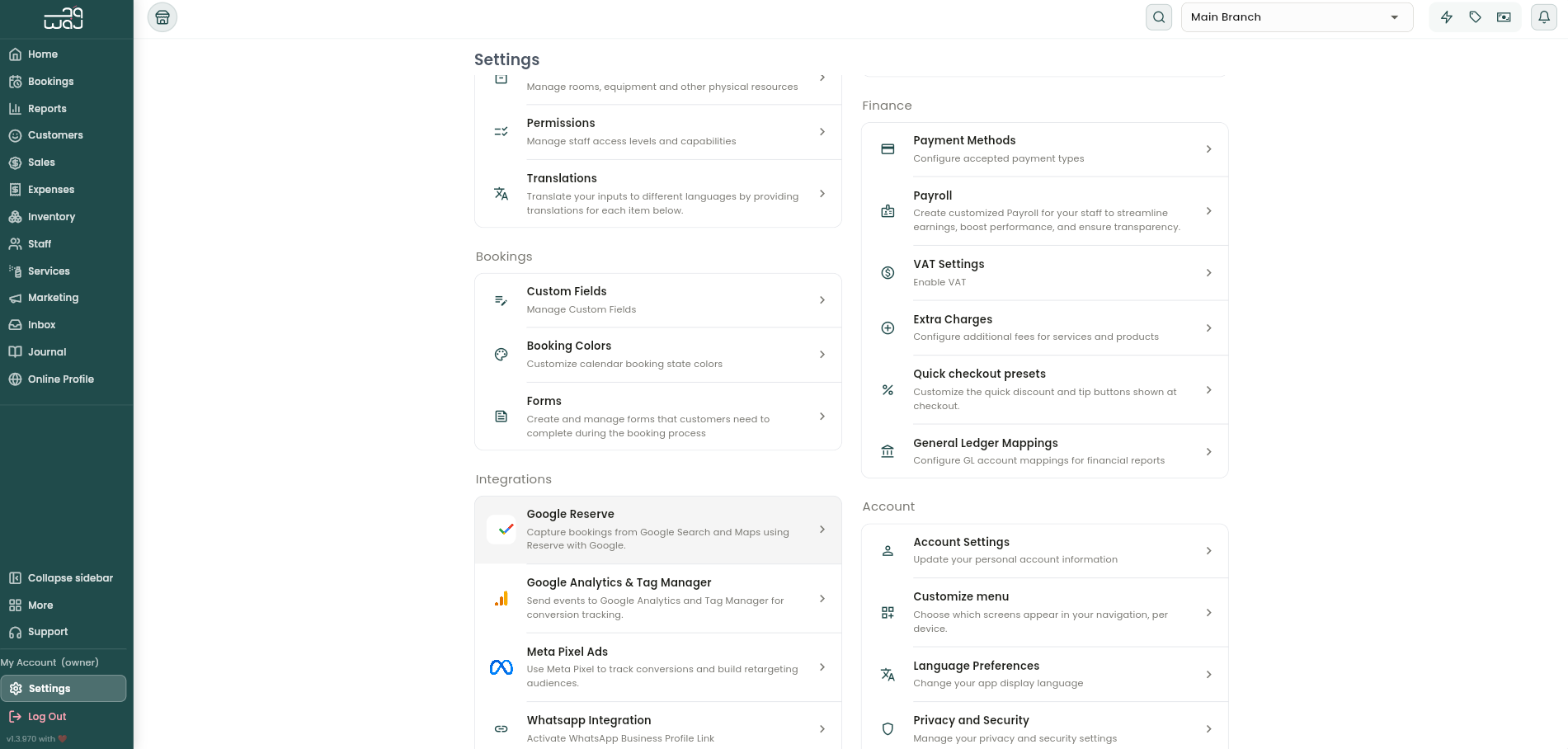The image size is (1568, 749).
Task: Click the Payment Methods card icon
Action: 888,149
